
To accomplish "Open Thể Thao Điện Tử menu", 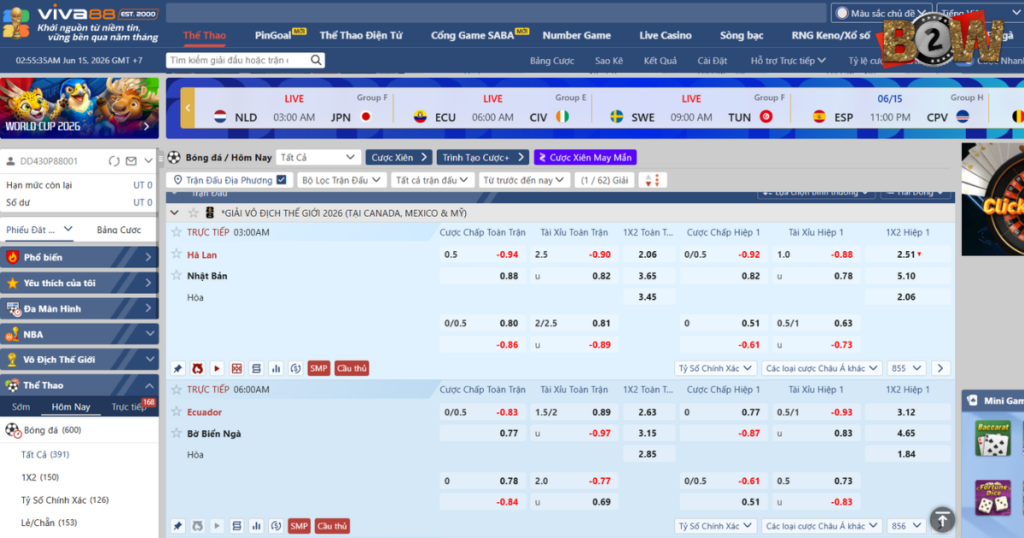I will click(x=360, y=35).
